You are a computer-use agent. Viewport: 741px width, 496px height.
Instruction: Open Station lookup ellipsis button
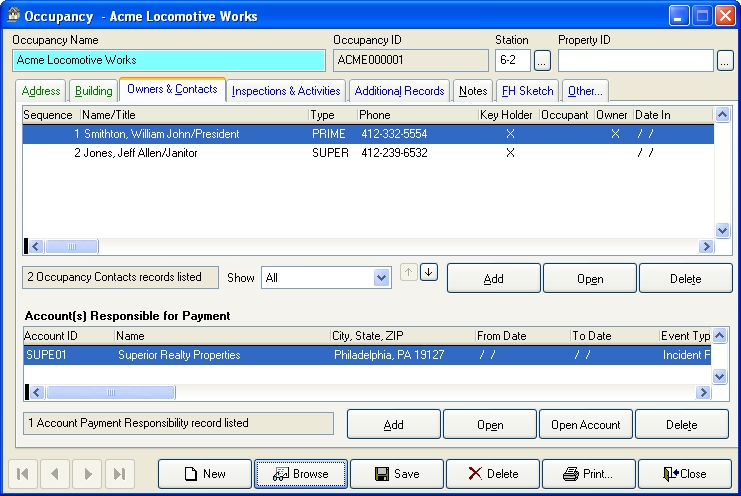(x=542, y=60)
